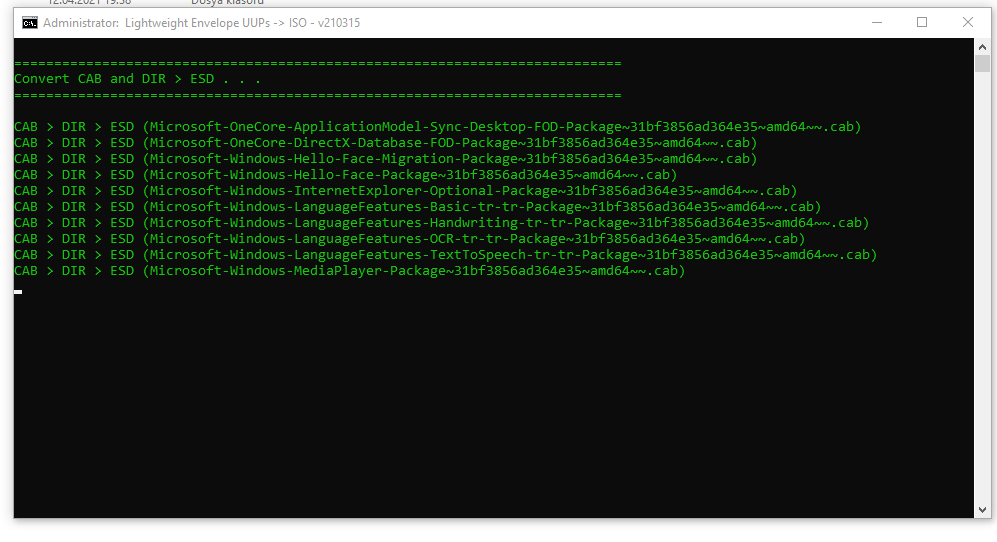The width and height of the screenshot is (997, 542).
Task: Click the scrollbar down arrow
Action: point(982,510)
